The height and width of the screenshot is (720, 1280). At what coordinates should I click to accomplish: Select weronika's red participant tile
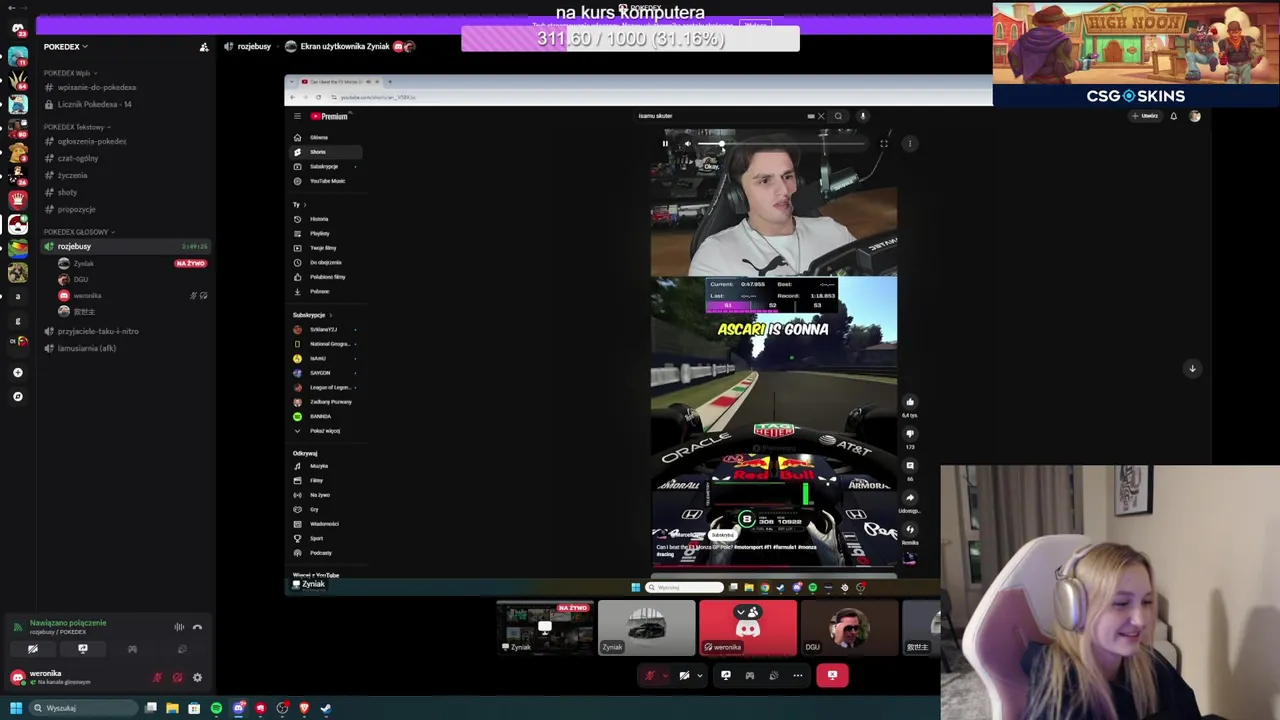748,628
